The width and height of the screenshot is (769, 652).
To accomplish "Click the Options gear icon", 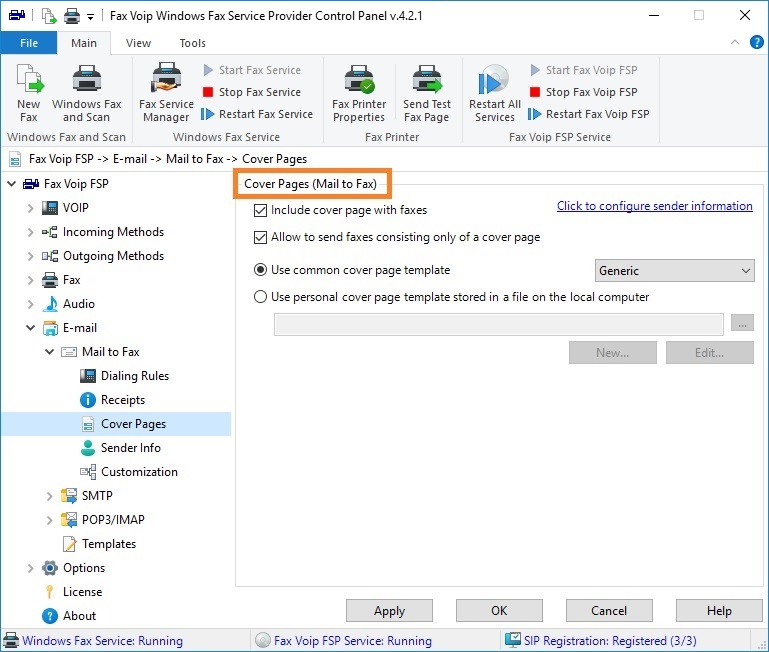I will (50, 568).
